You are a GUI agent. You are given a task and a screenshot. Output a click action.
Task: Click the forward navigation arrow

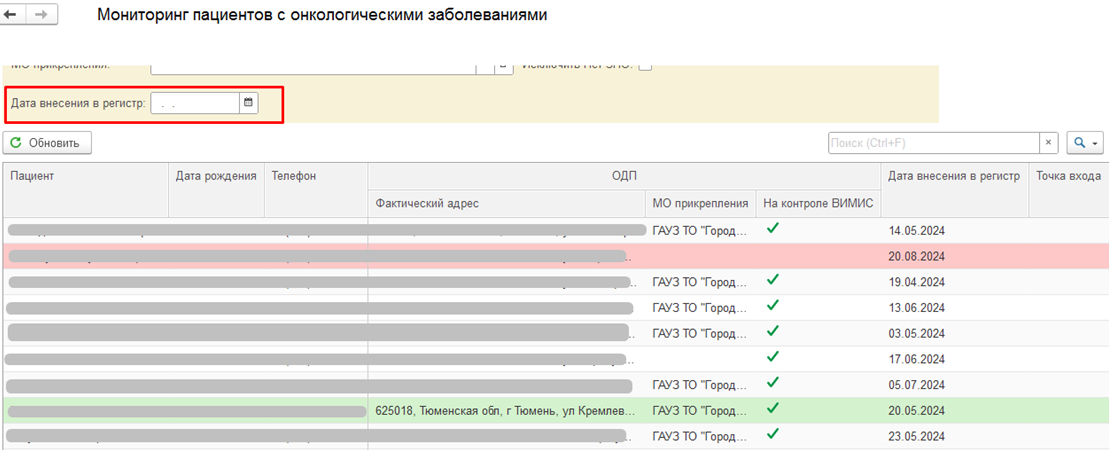pyautogui.click(x=42, y=16)
